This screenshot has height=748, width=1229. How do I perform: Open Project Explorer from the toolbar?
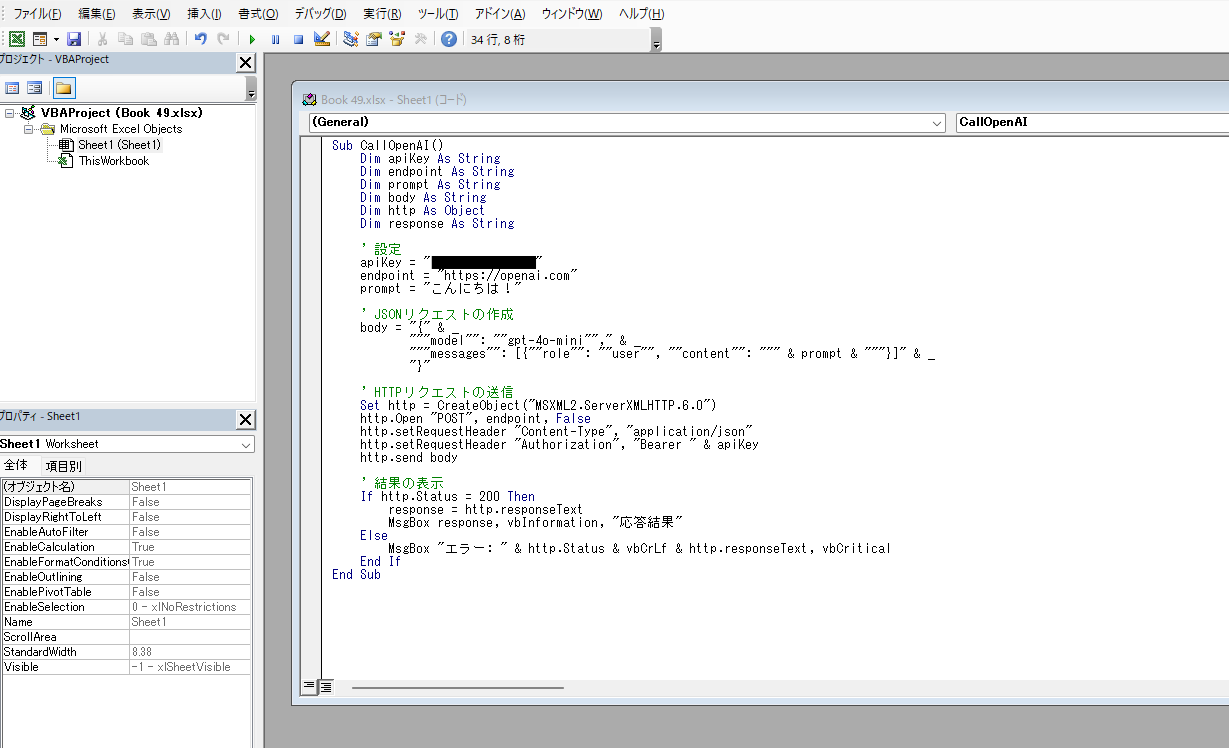[350, 39]
